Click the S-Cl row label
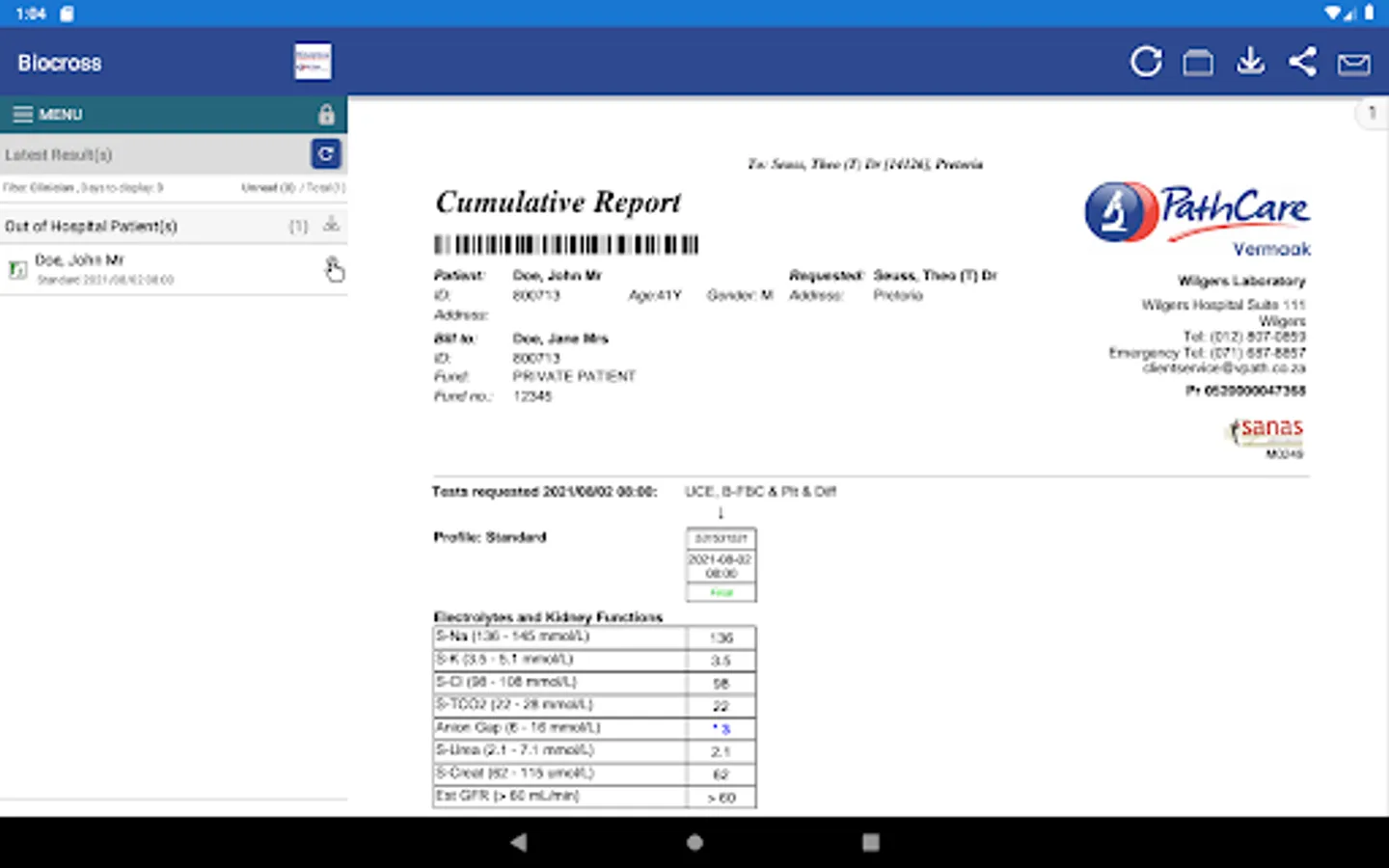The height and width of the screenshot is (868, 1389). point(506,682)
